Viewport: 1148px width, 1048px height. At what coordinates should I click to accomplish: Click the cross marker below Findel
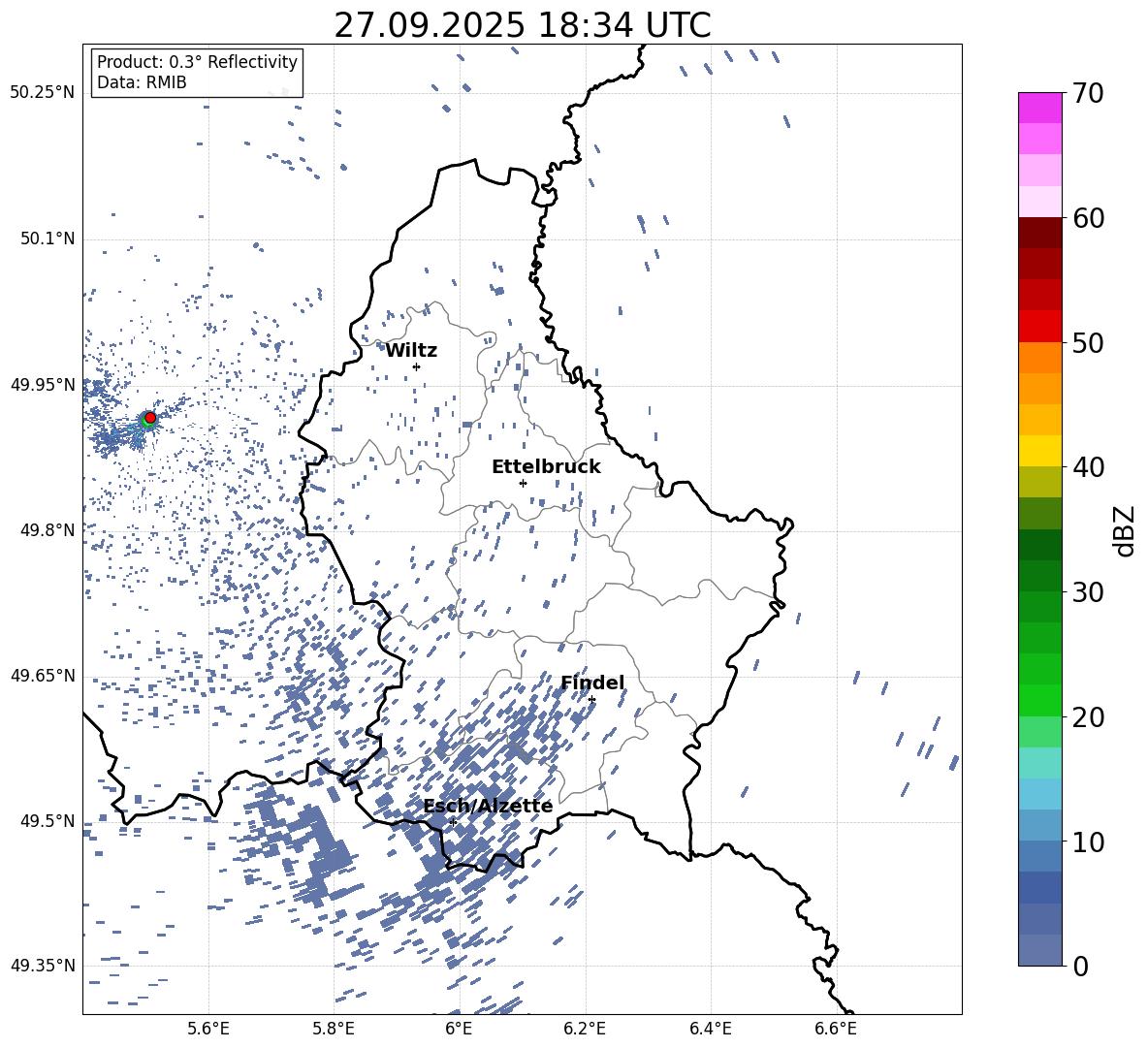(x=591, y=700)
